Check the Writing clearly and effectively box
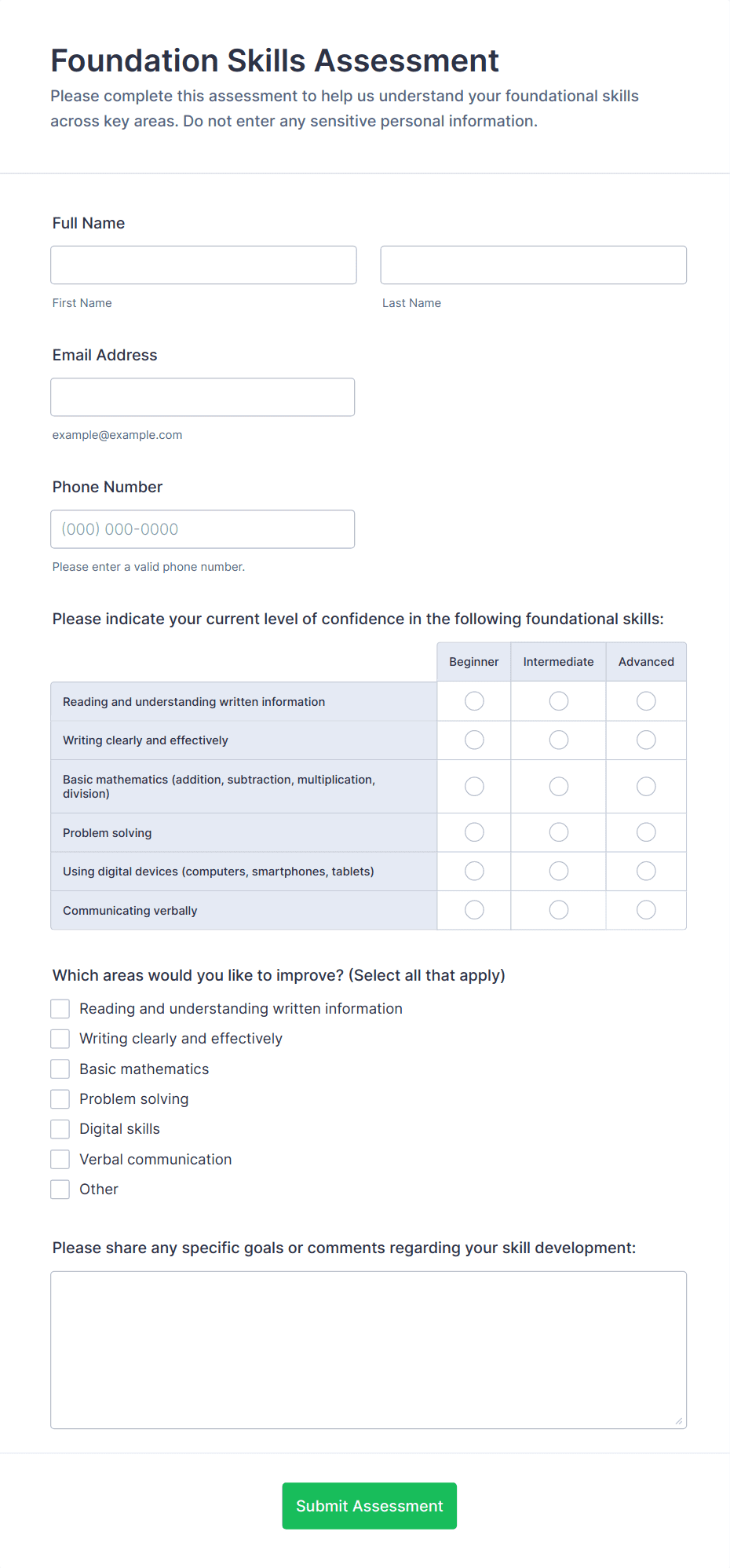The width and height of the screenshot is (730, 1568). pos(60,1038)
